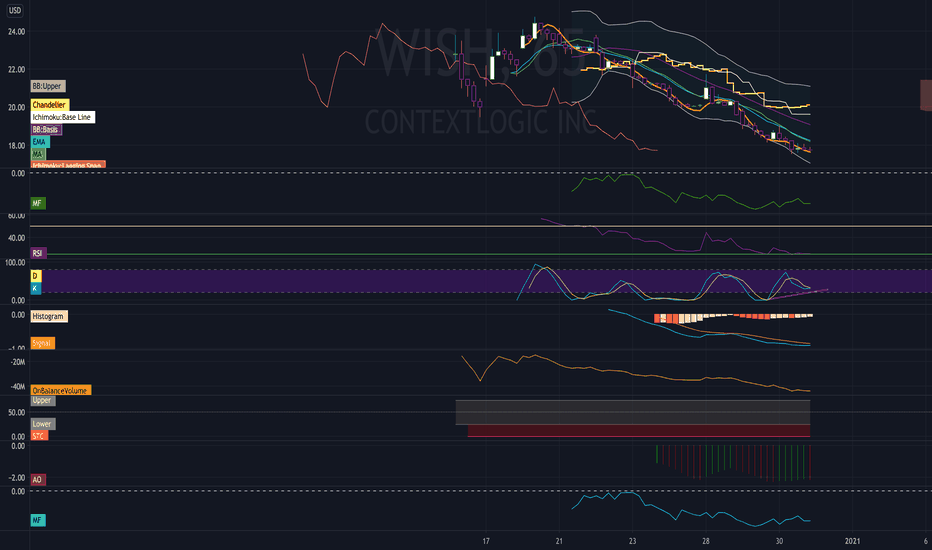Screen dimensions: 932x550
Task: Select the yellow D stochastic label
Action: [x=36, y=276]
